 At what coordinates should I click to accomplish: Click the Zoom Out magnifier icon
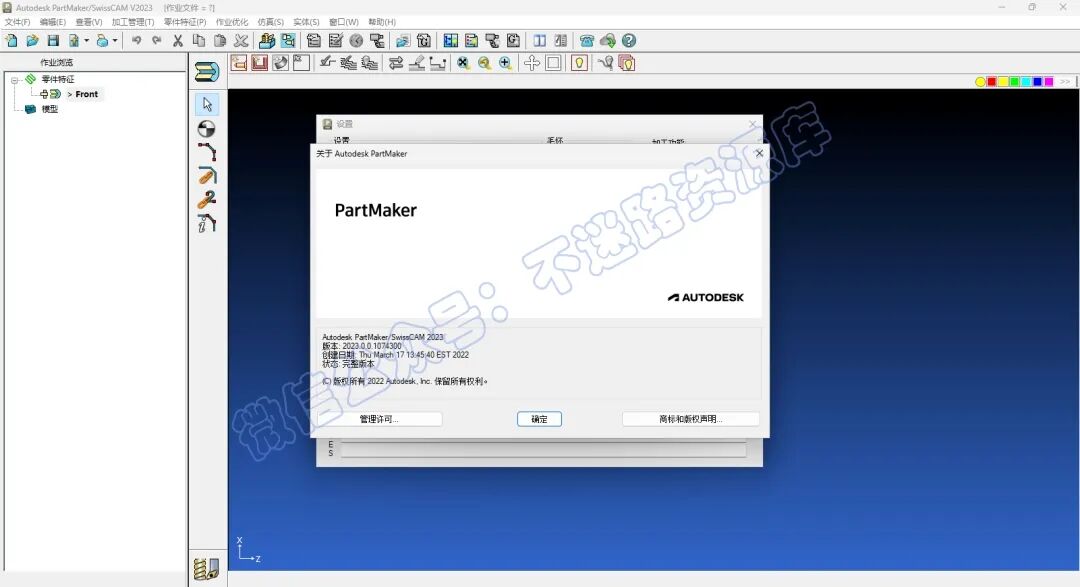click(x=485, y=63)
